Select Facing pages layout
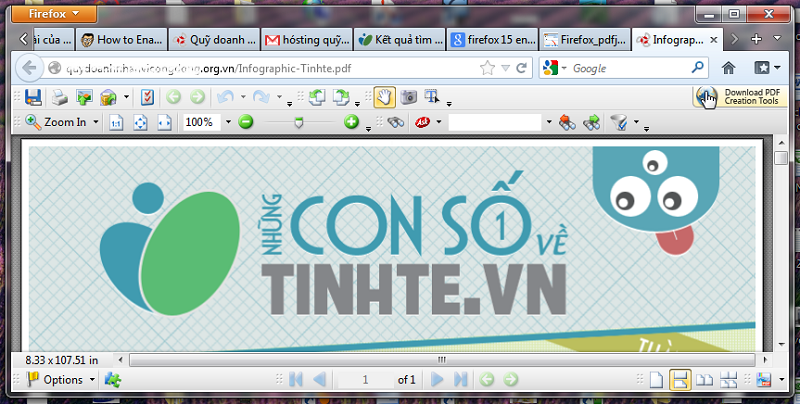800x404 pixels. click(705, 380)
